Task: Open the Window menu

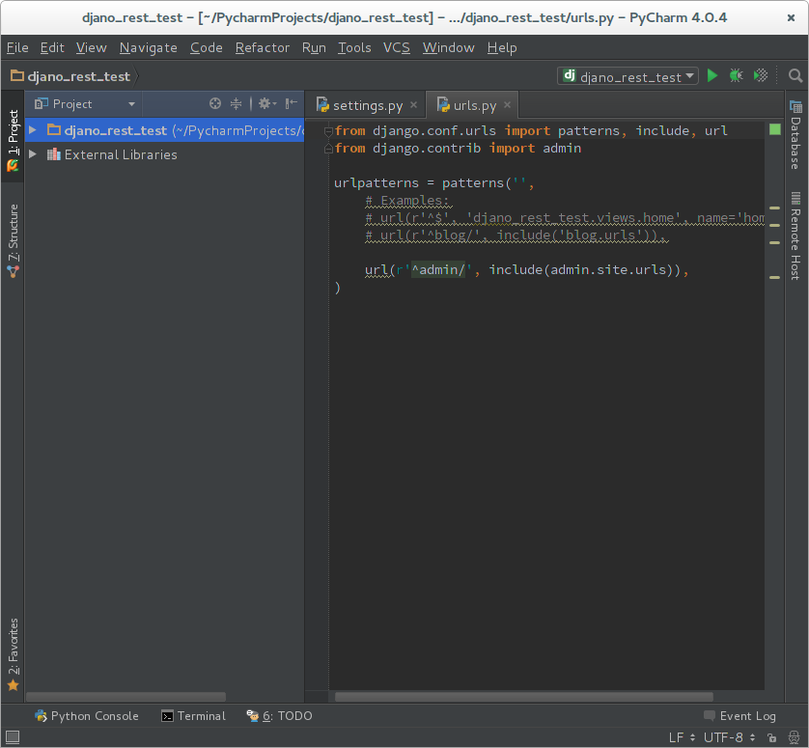Action: pyautogui.click(x=448, y=47)
